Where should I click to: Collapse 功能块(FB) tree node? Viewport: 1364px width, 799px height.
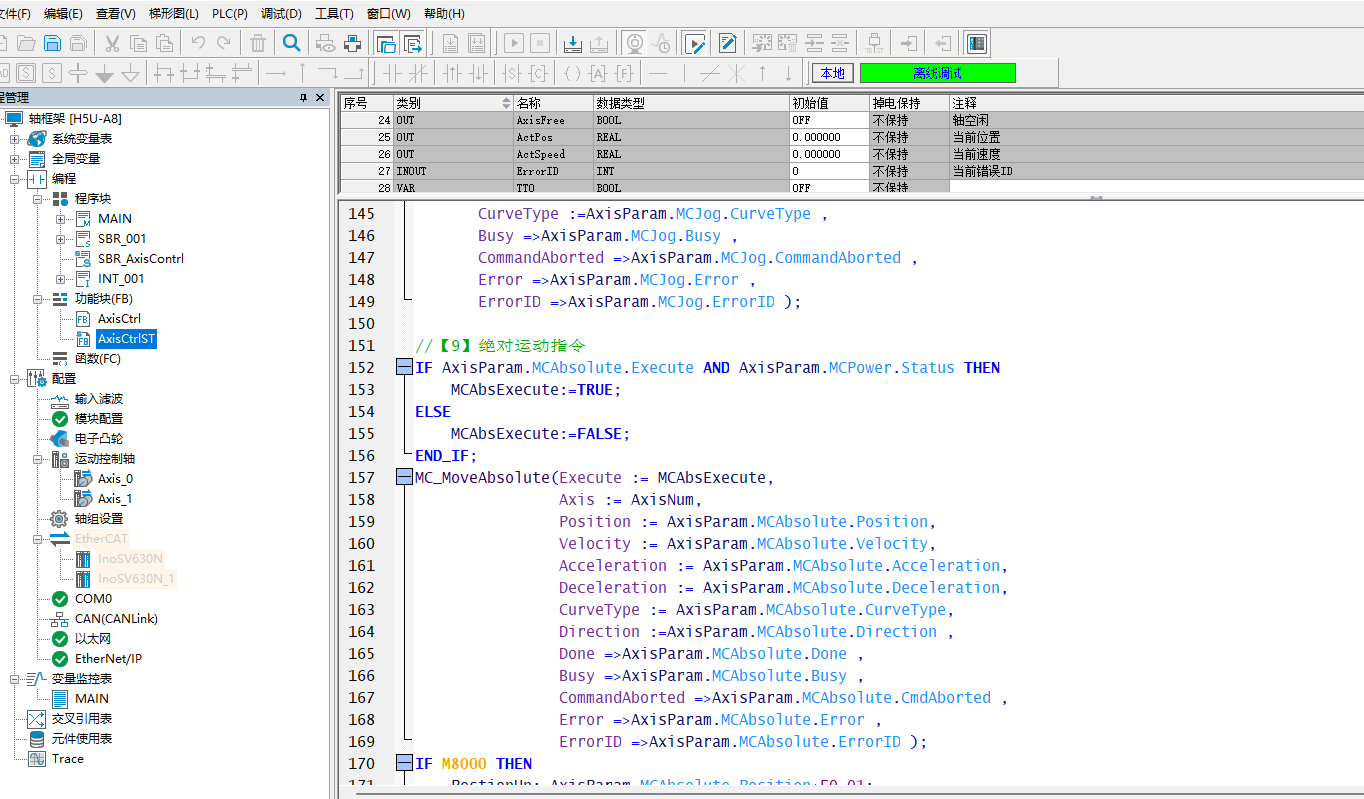tap(38, 299)
